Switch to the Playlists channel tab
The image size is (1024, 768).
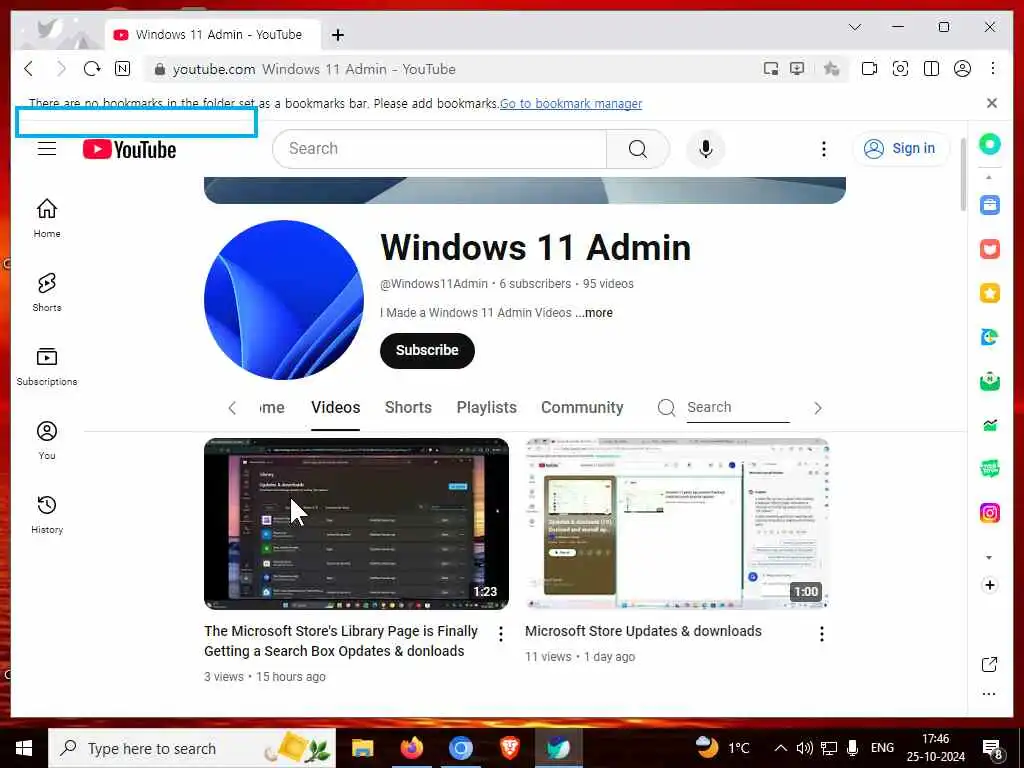pyautogui.click(x=487, y=408)
